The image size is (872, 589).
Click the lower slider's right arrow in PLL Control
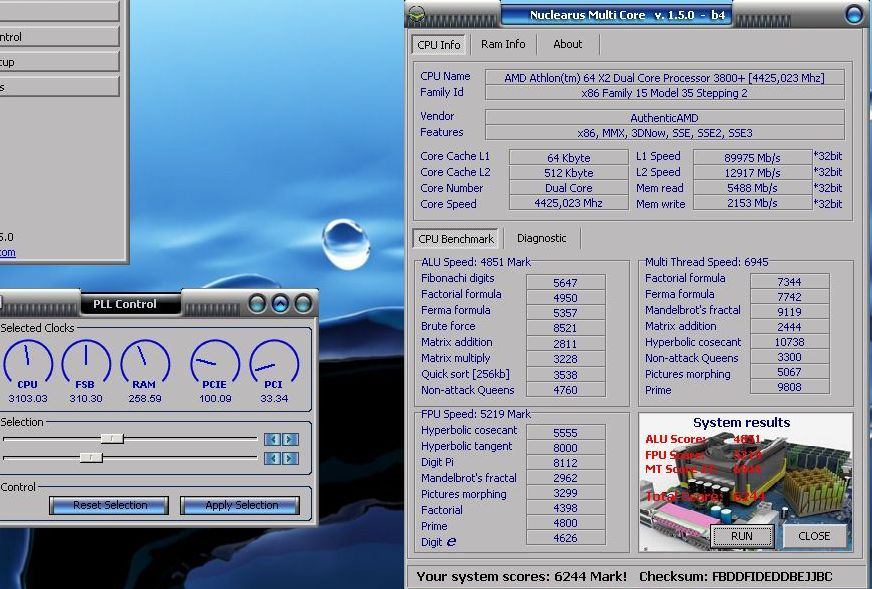pos(290,458)
